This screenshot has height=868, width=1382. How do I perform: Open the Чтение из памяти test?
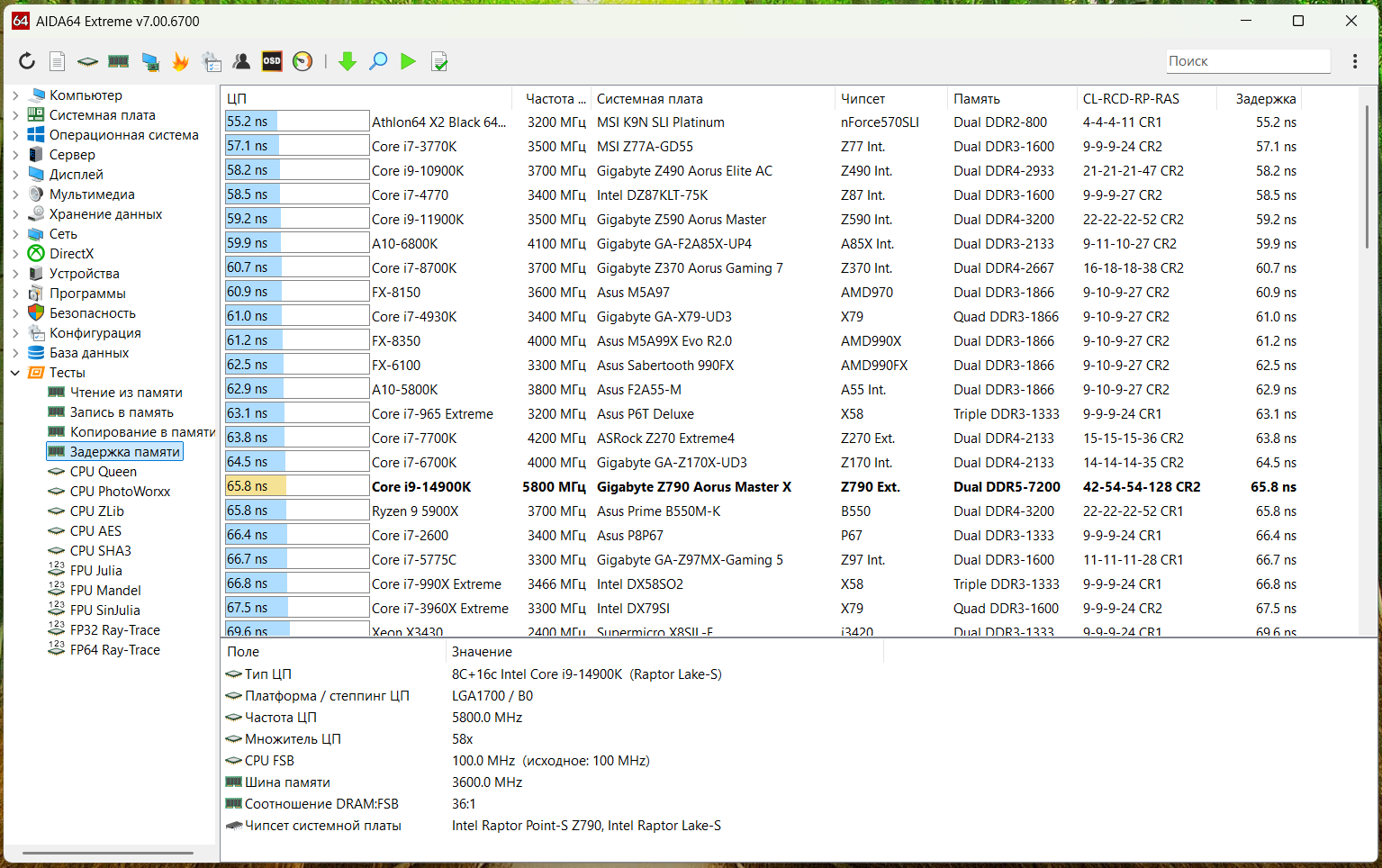pyautogui.click(x=126, y=393)
